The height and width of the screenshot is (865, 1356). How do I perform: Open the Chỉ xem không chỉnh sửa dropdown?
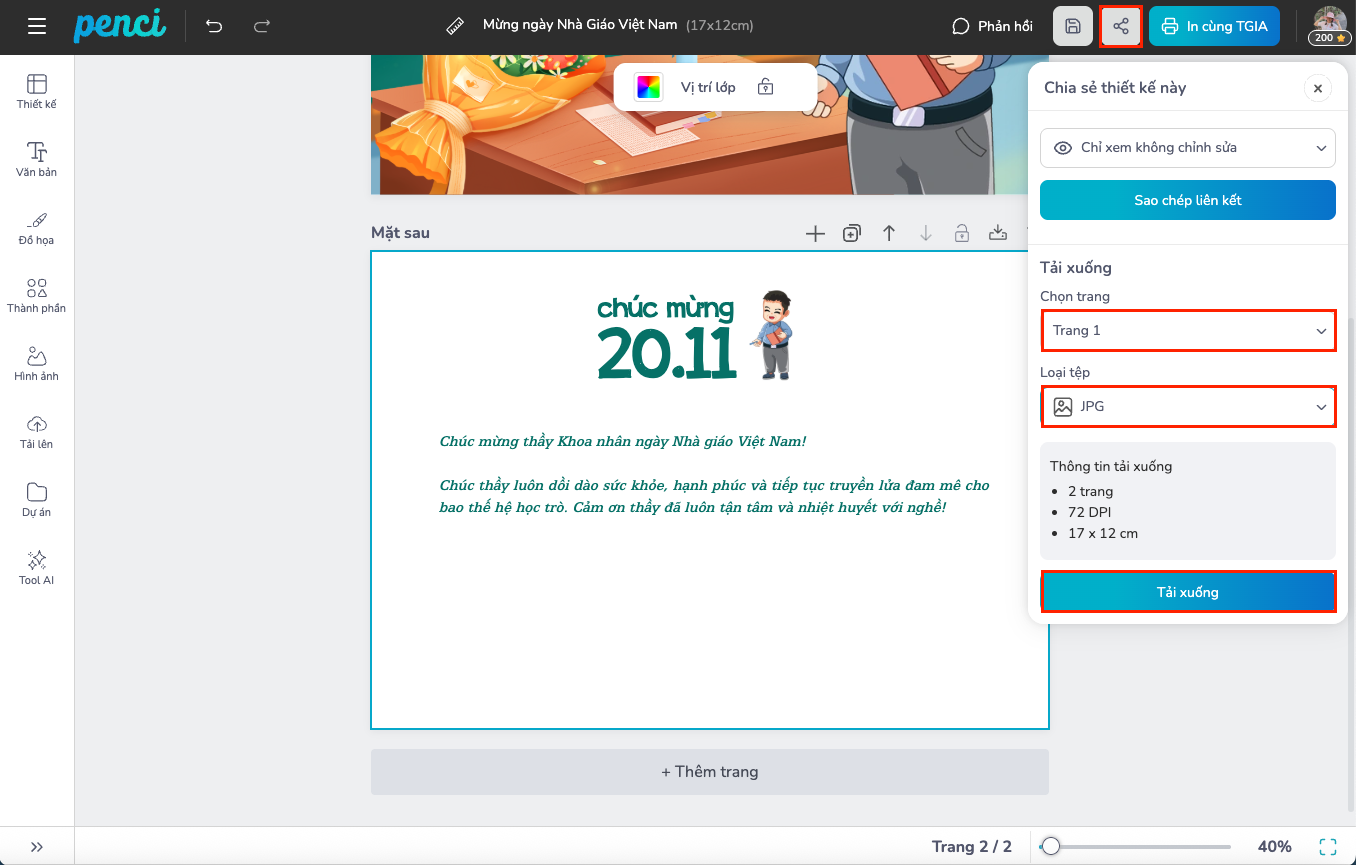(1187, 147)
